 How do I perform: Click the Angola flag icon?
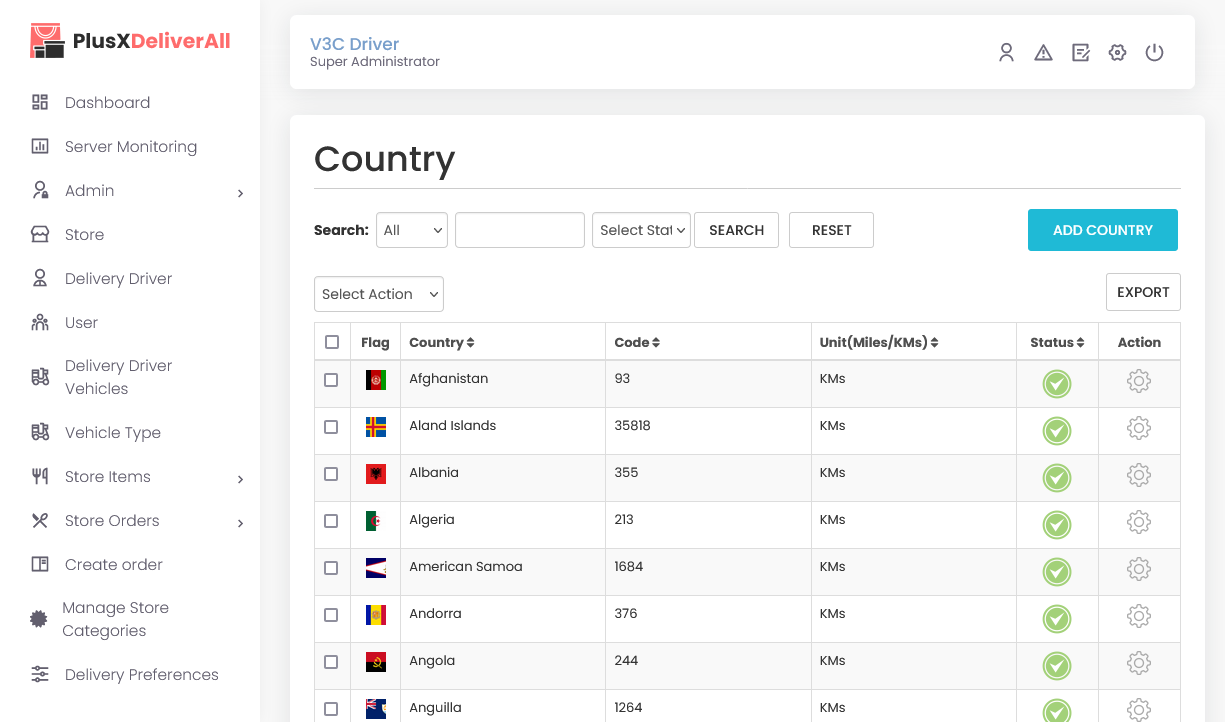click(x=375, y=662)
